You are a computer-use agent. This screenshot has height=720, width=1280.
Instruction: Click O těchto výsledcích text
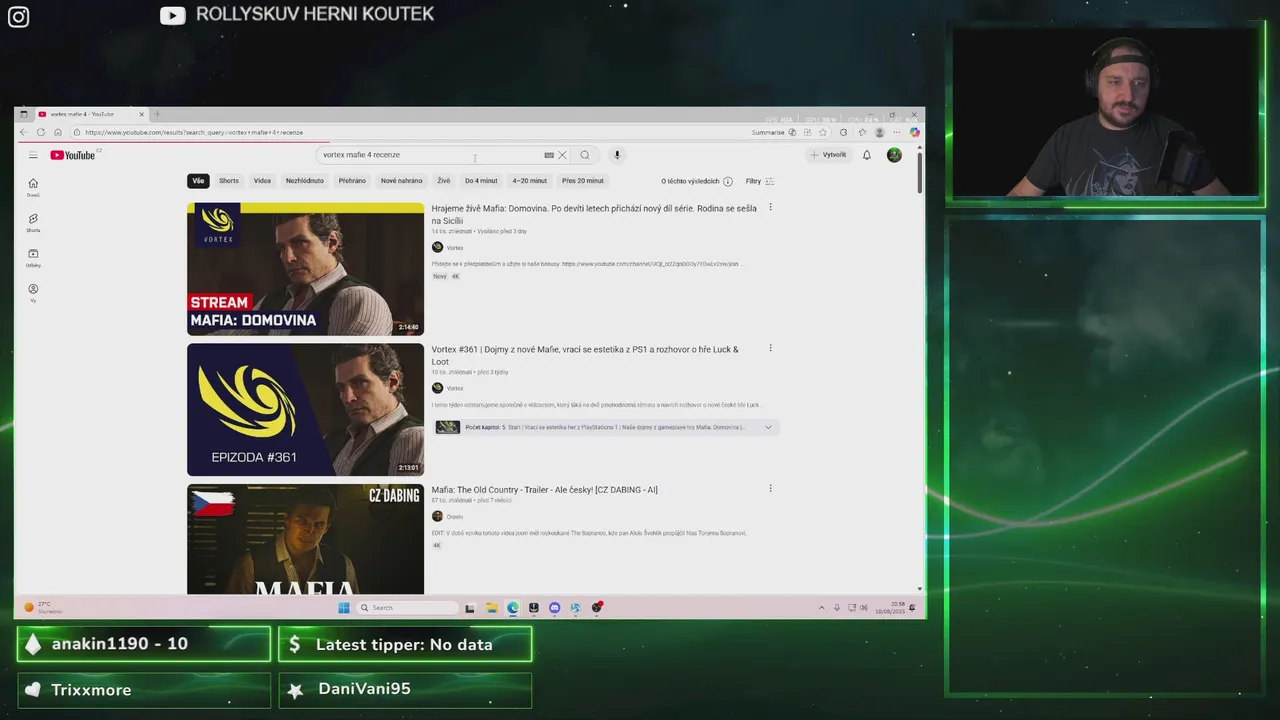[x=690, y=181]
